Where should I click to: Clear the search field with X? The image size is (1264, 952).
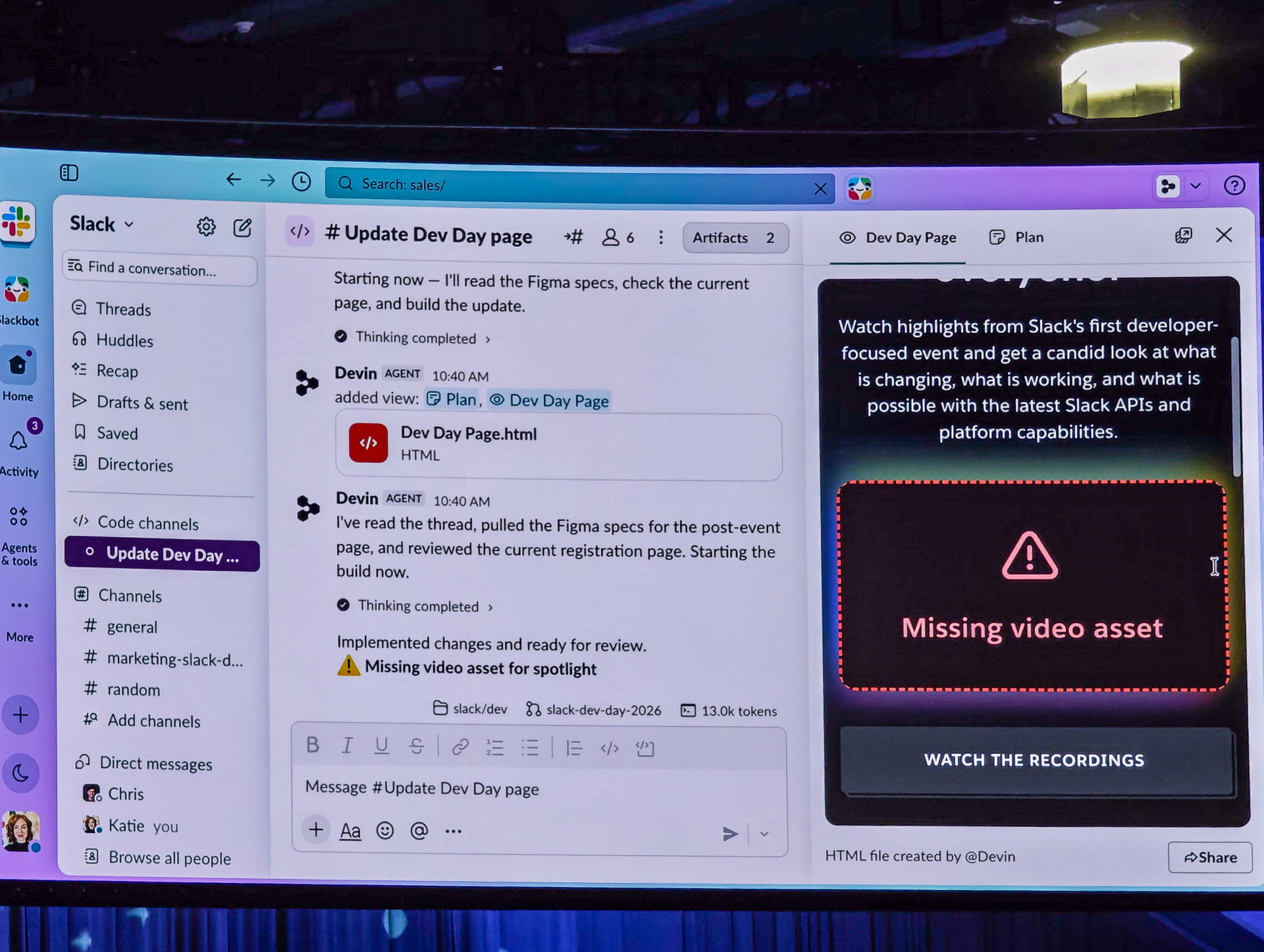pos(820,189)
